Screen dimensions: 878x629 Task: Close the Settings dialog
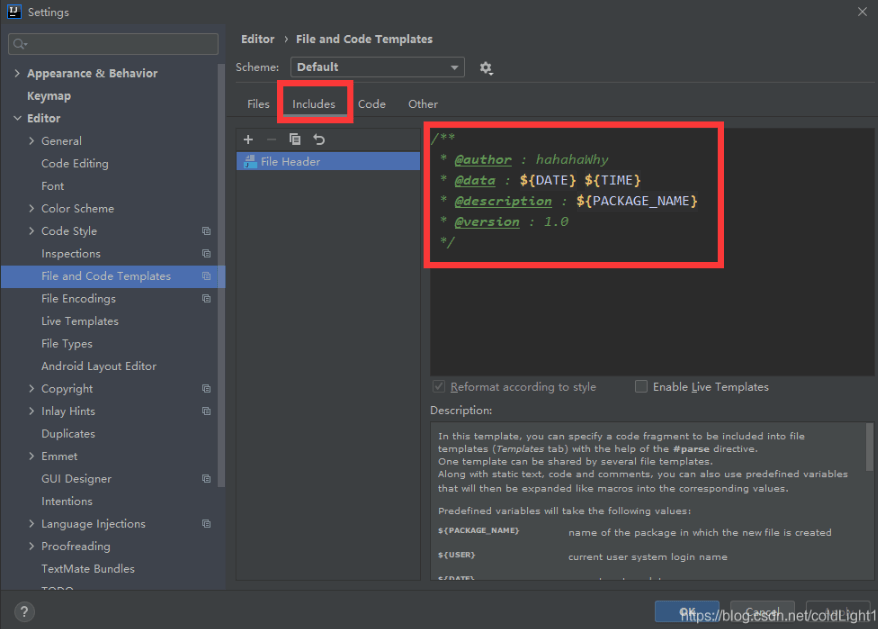(862, 12)
